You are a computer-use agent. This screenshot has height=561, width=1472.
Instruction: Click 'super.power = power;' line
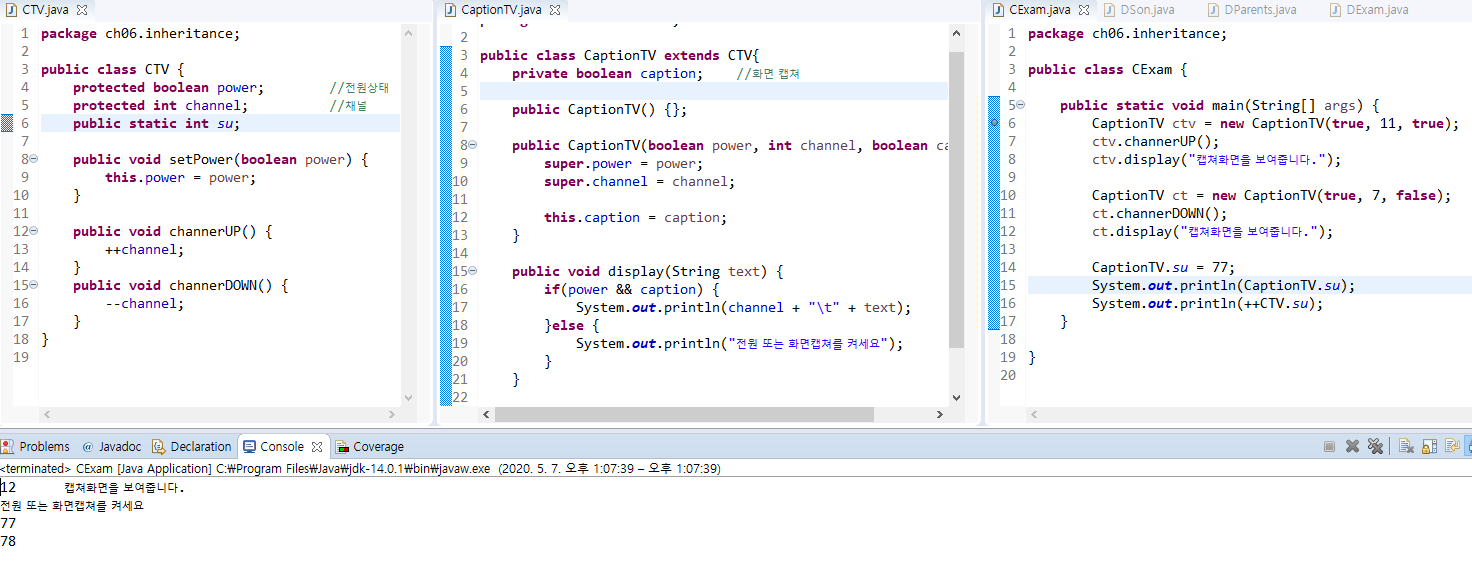click(x=624, y=163)
